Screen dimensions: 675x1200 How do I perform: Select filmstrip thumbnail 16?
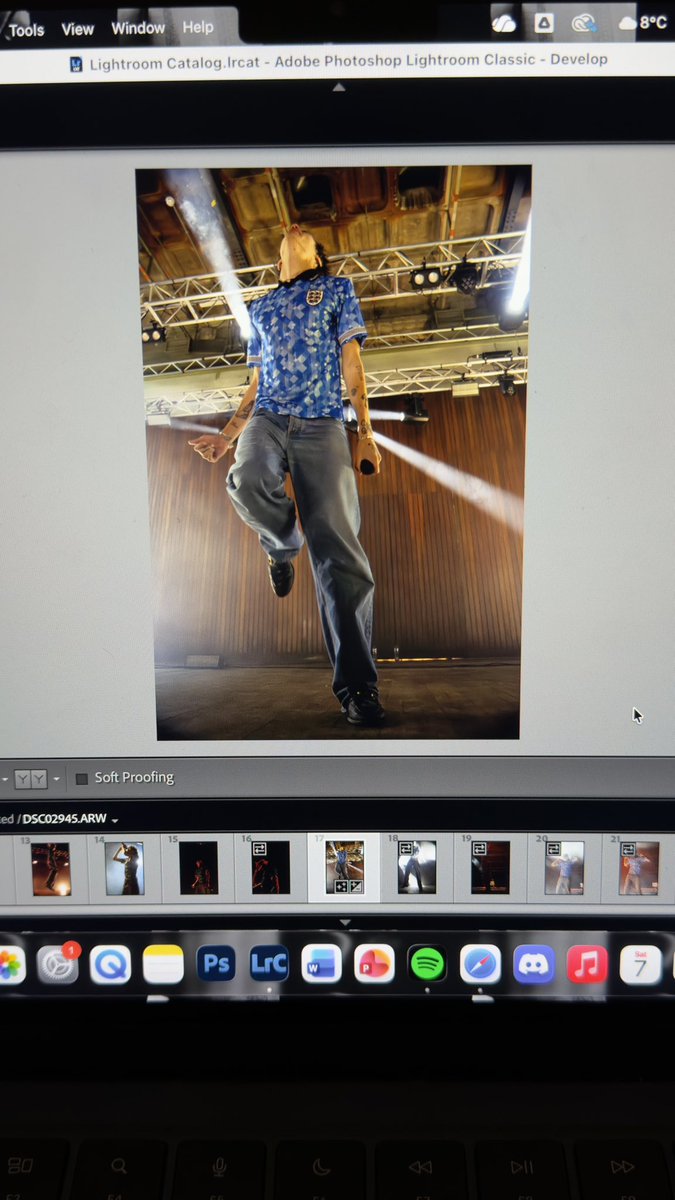coord(270,868)
